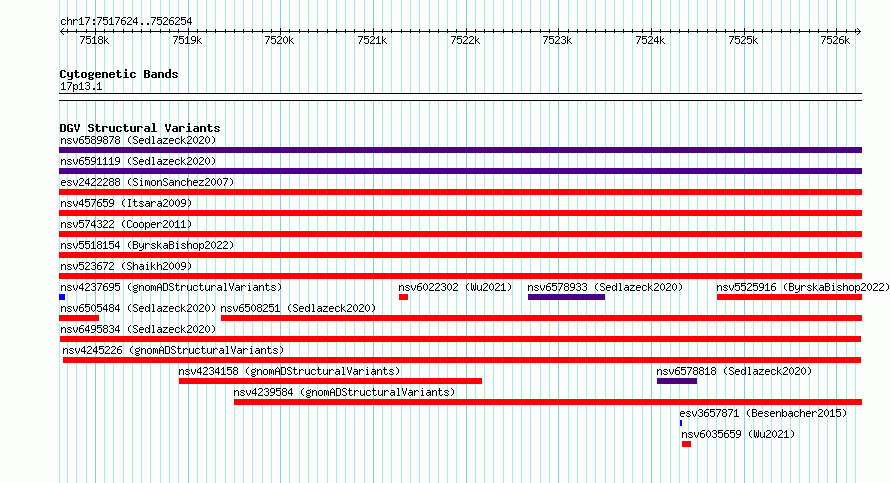Select the short red nsv6505484 bar
Viewport: 890px width, 483px height.
[79, 318]
